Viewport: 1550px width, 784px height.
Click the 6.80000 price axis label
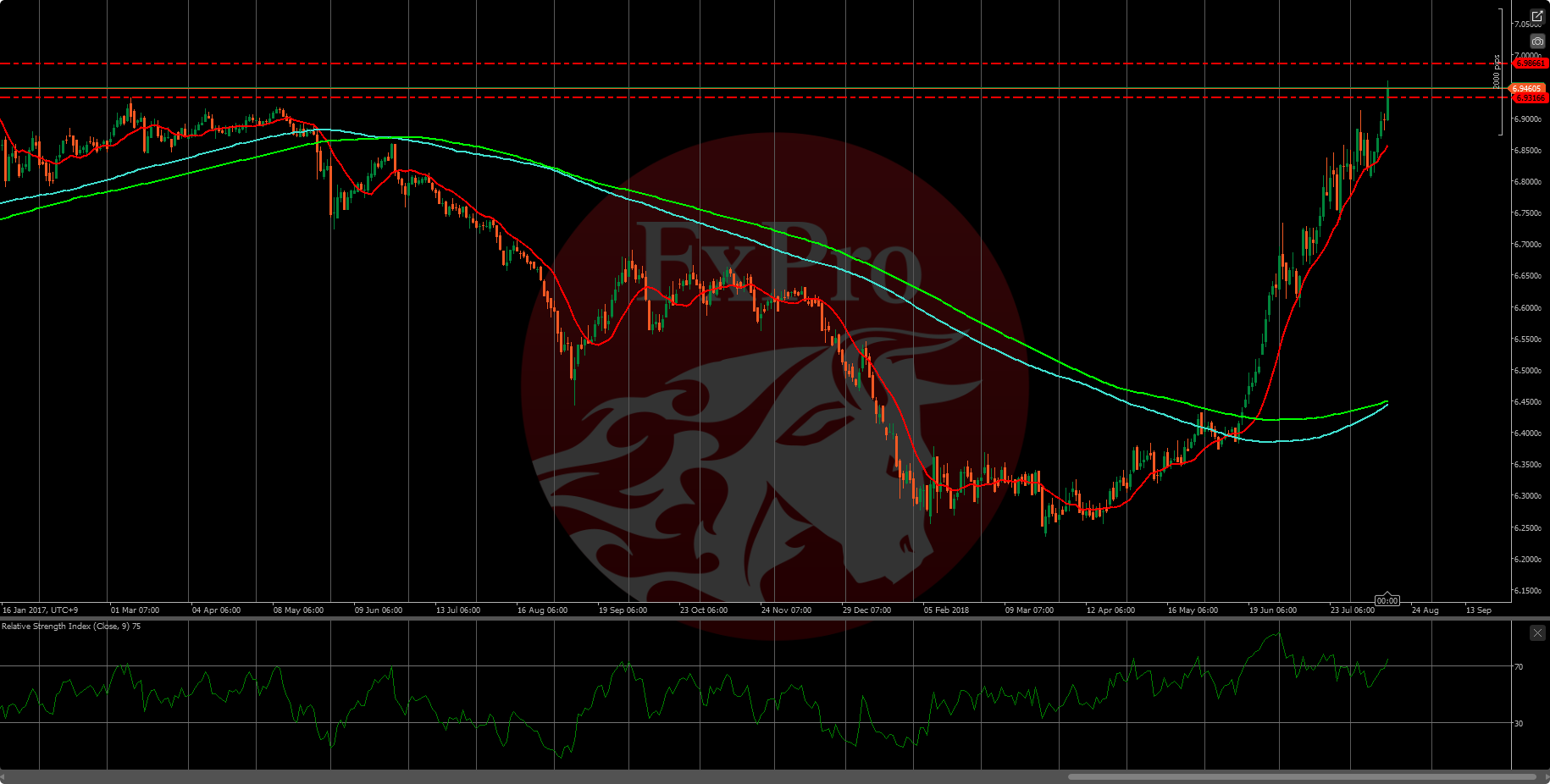(1528, 182)
